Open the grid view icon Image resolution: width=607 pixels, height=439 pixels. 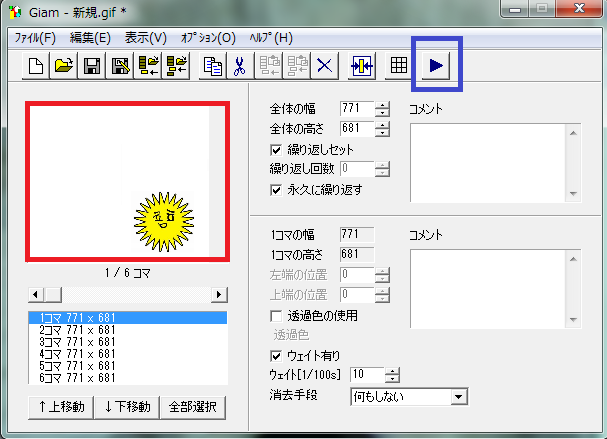coord(398,65)
